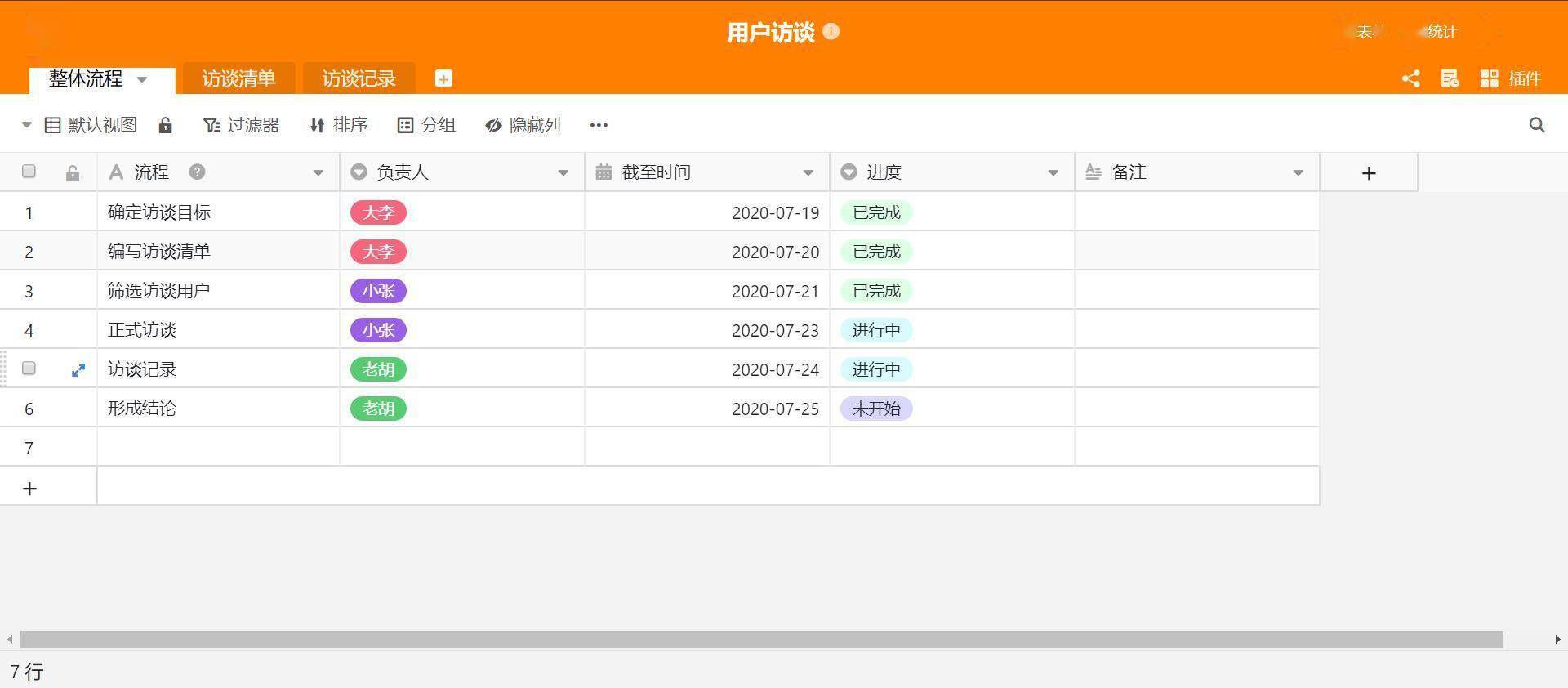Image resolution: width=1568 pixels, height=688 pixels.
Task: Add a new row with bottom plus
Action: 29,489
